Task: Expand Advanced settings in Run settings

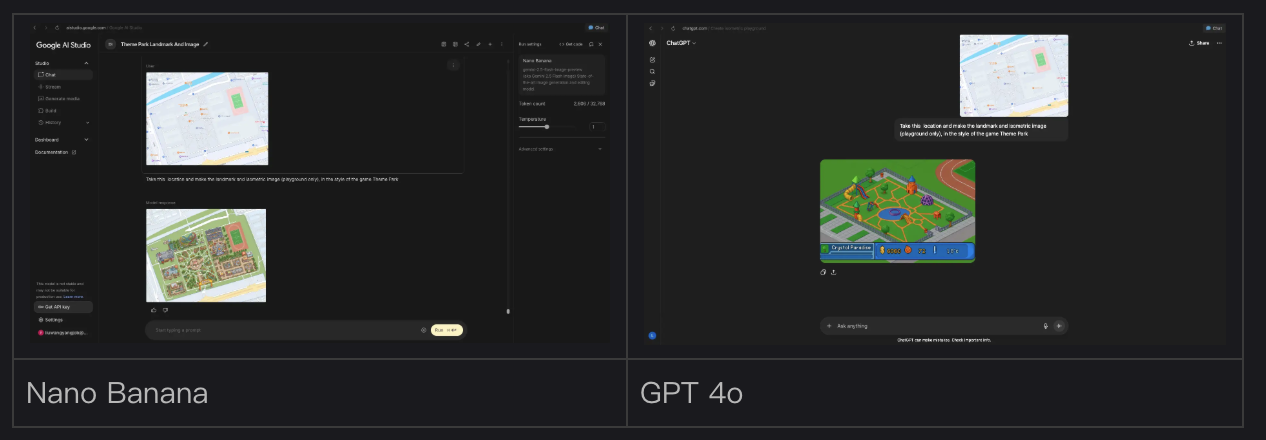Action: pyautogui.click(x=561, y=148)
